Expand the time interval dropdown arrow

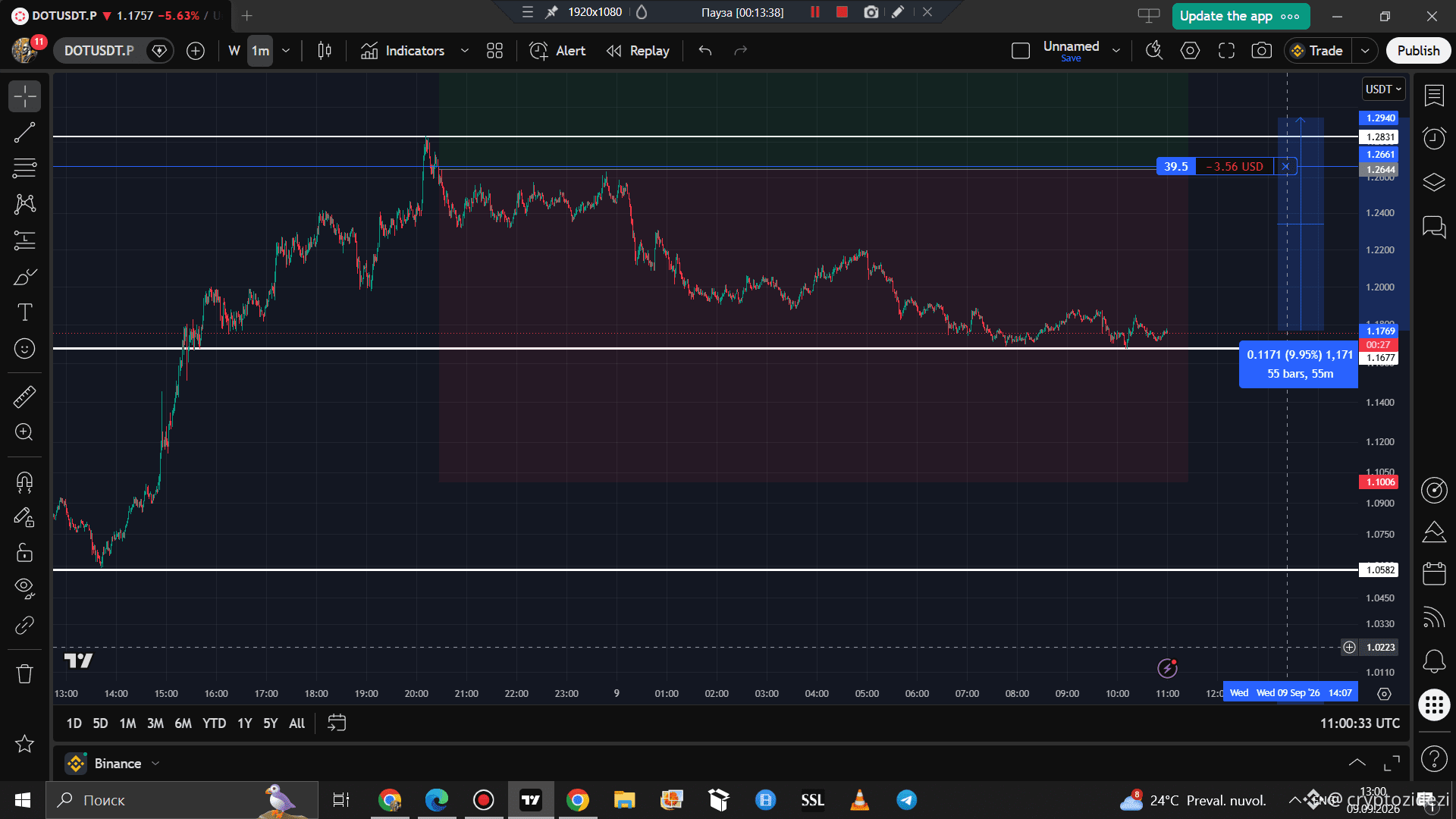286,51
